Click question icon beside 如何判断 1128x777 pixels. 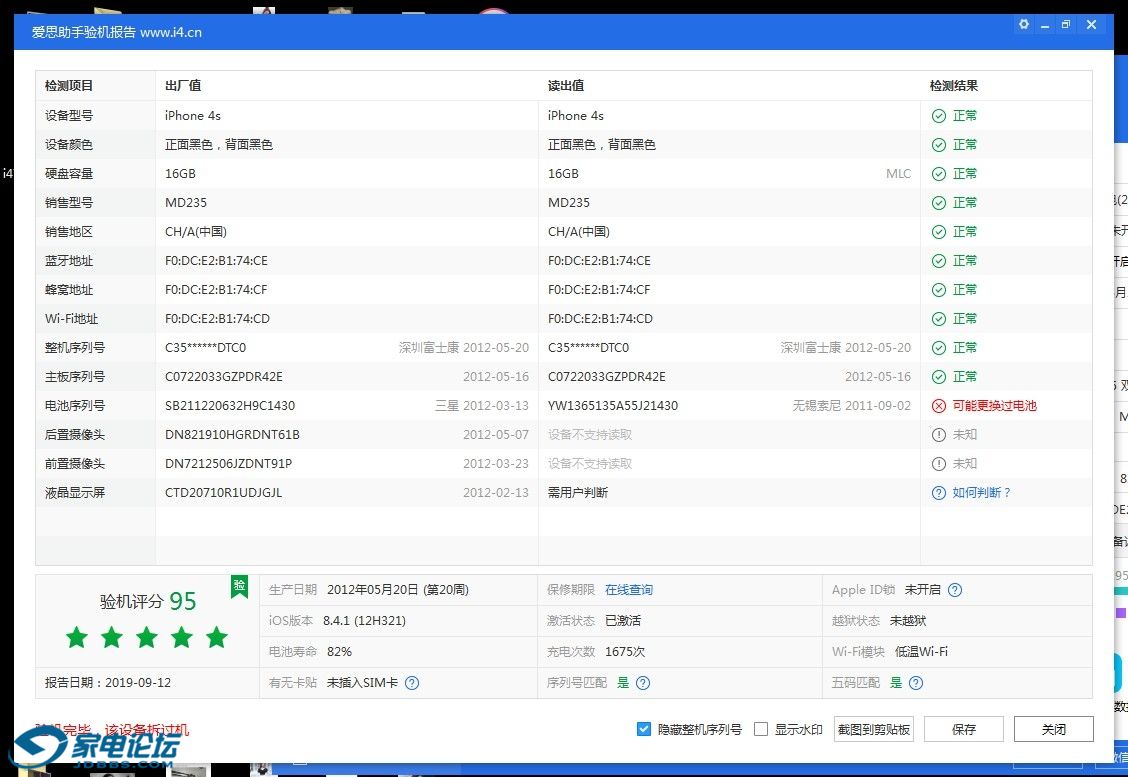(x=938, y=493)
